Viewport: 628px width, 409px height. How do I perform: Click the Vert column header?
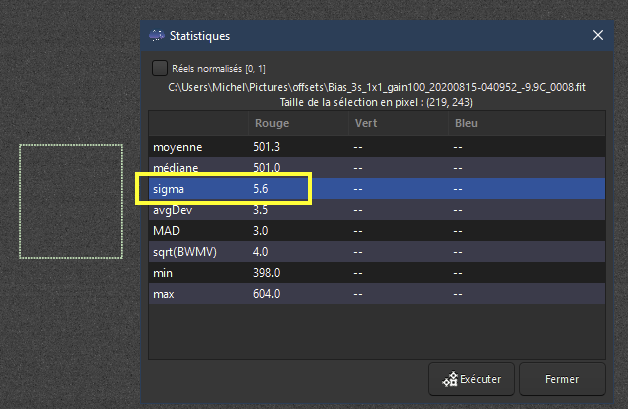pyautogui.click(x=366, y=124)
